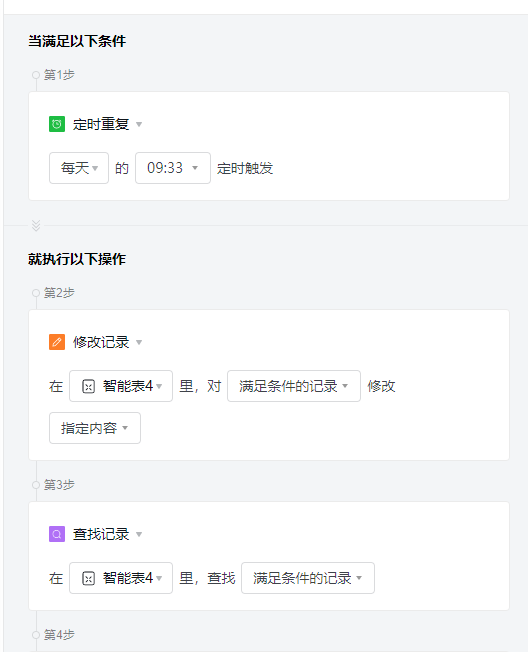Open the 智能表4 table dropdown in step 2
This screenshot has width=528, height=652.
pos(121,386)
